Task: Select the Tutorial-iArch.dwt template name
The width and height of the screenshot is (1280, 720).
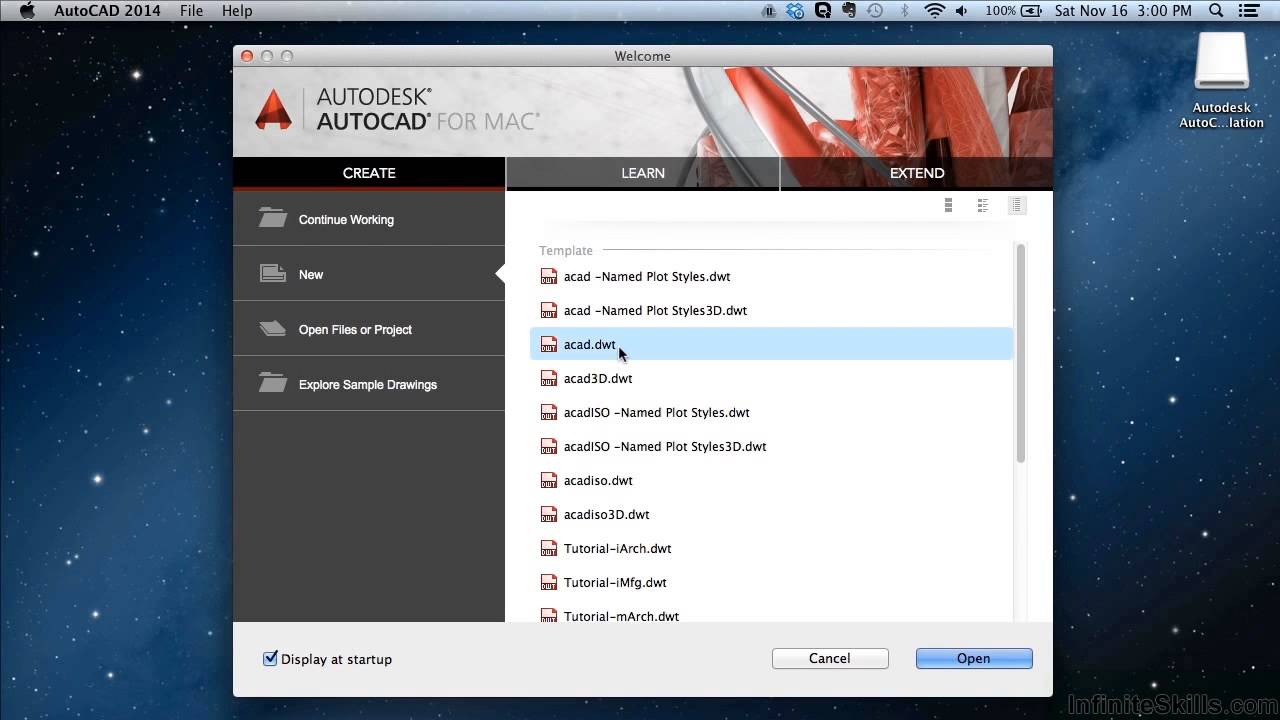Action: [617, 548]
